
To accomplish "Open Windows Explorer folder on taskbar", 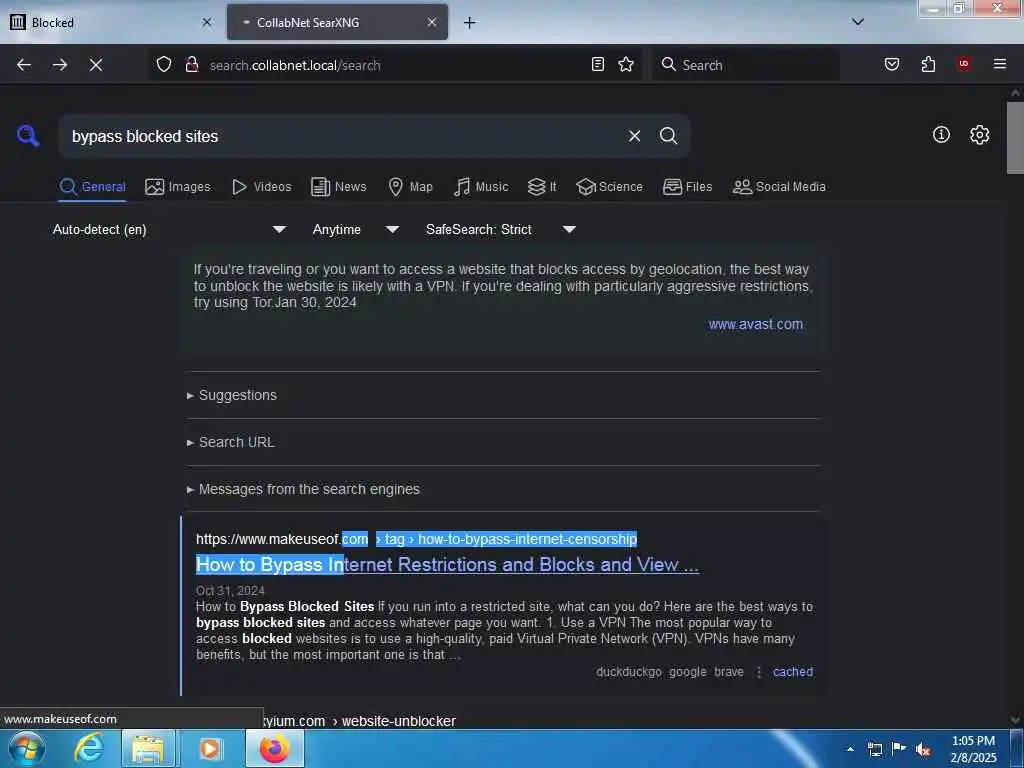I will pos(148,748).
